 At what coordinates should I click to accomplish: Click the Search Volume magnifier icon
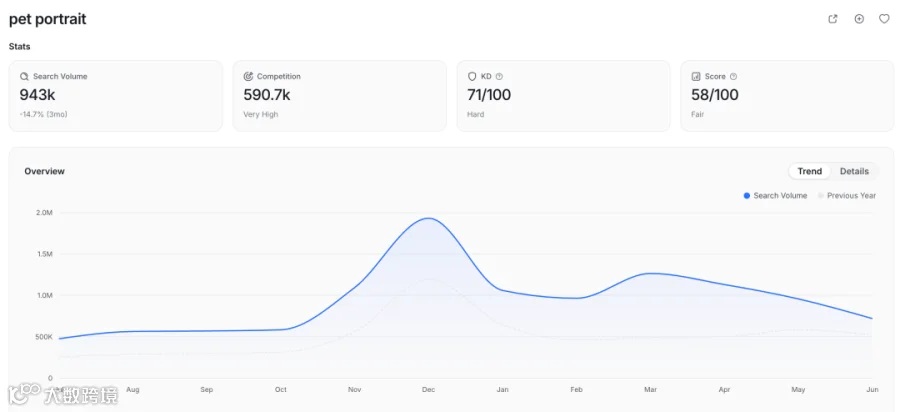(24, 76)
